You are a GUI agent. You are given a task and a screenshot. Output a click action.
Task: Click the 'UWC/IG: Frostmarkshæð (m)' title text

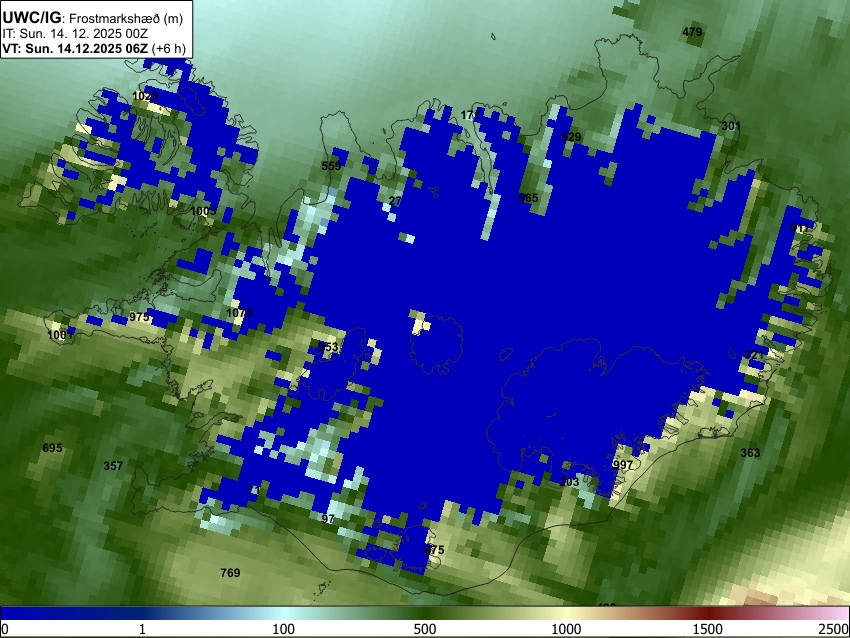(93, 18)
